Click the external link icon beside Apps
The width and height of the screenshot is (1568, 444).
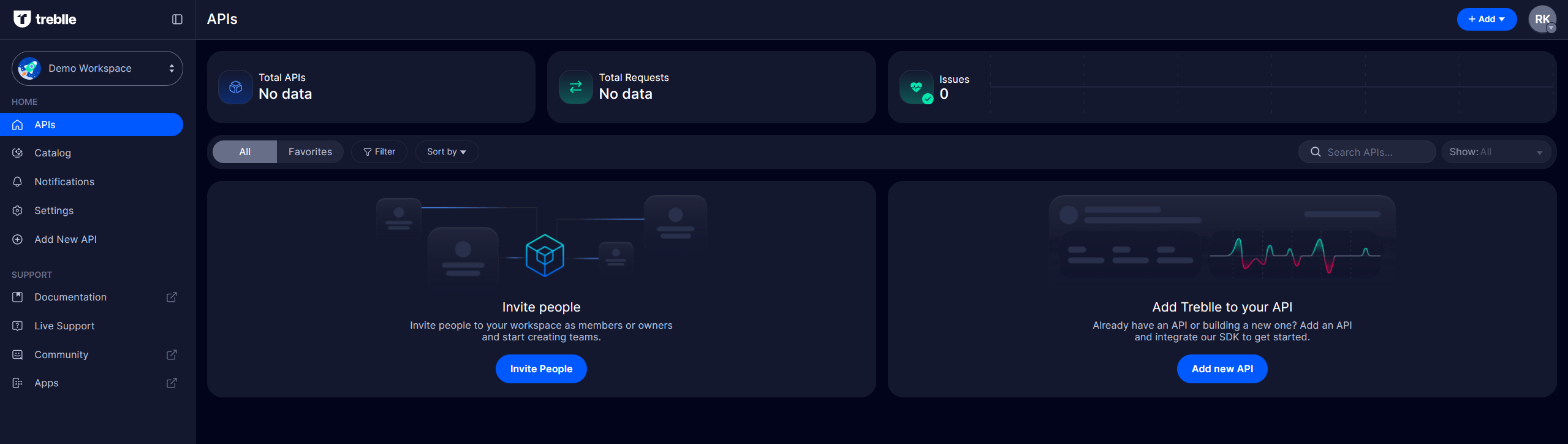[172, 383]
